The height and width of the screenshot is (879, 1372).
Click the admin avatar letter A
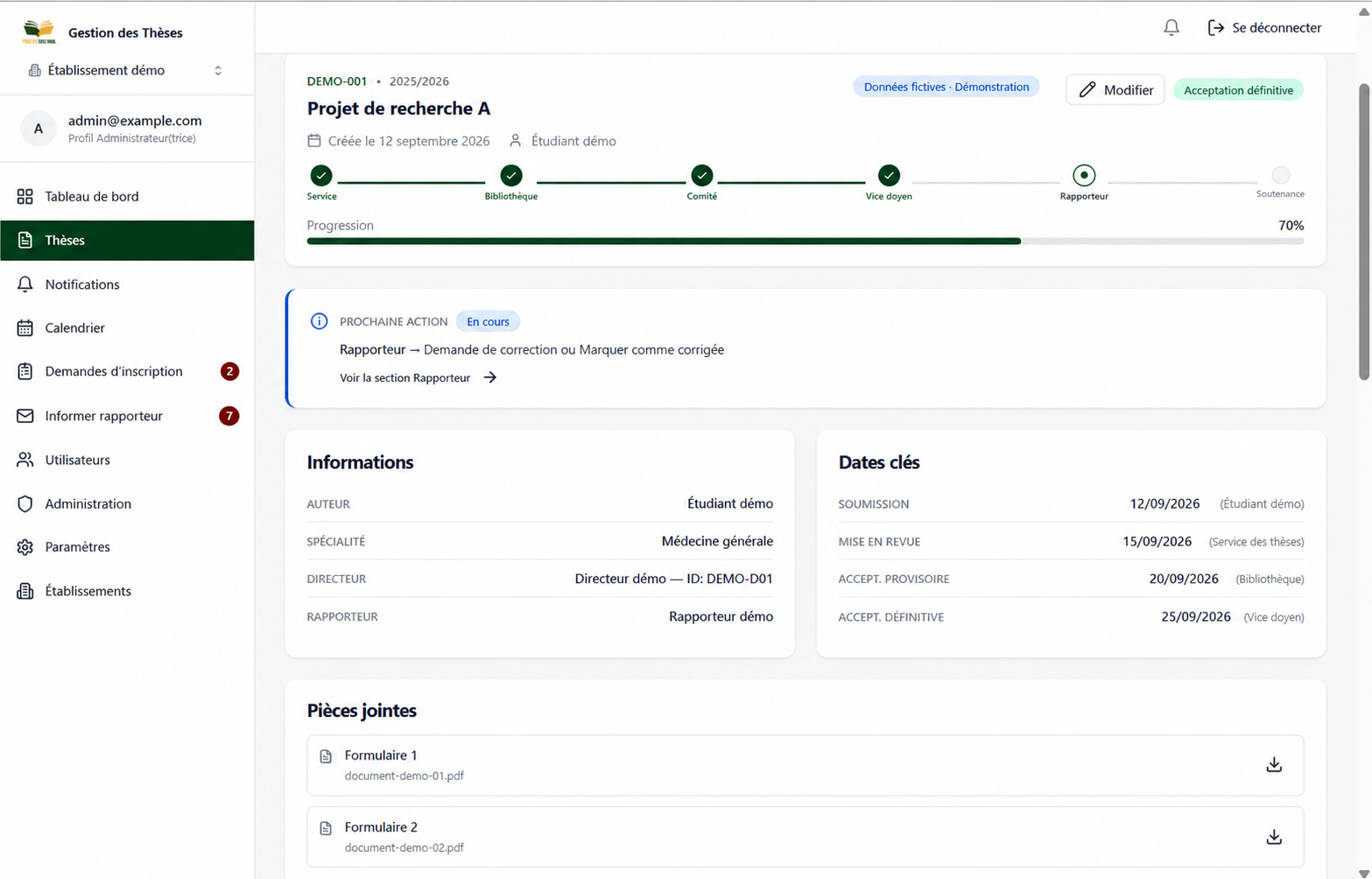tap(39, 129)
